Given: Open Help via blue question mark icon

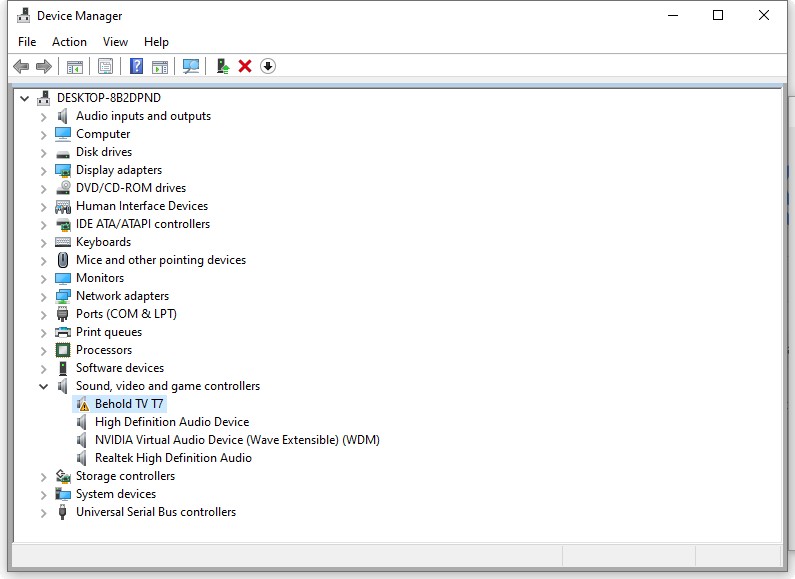Looking at the screenshot, I should pos(137,66).
